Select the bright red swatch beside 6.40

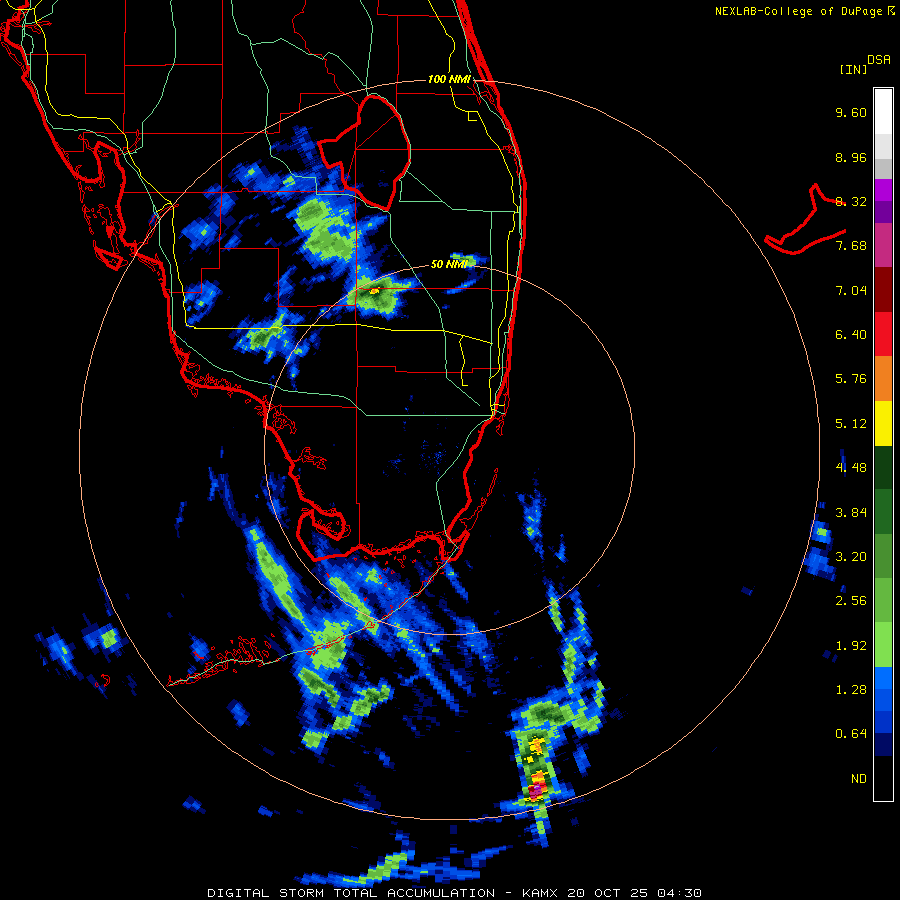tap(883, 334)
